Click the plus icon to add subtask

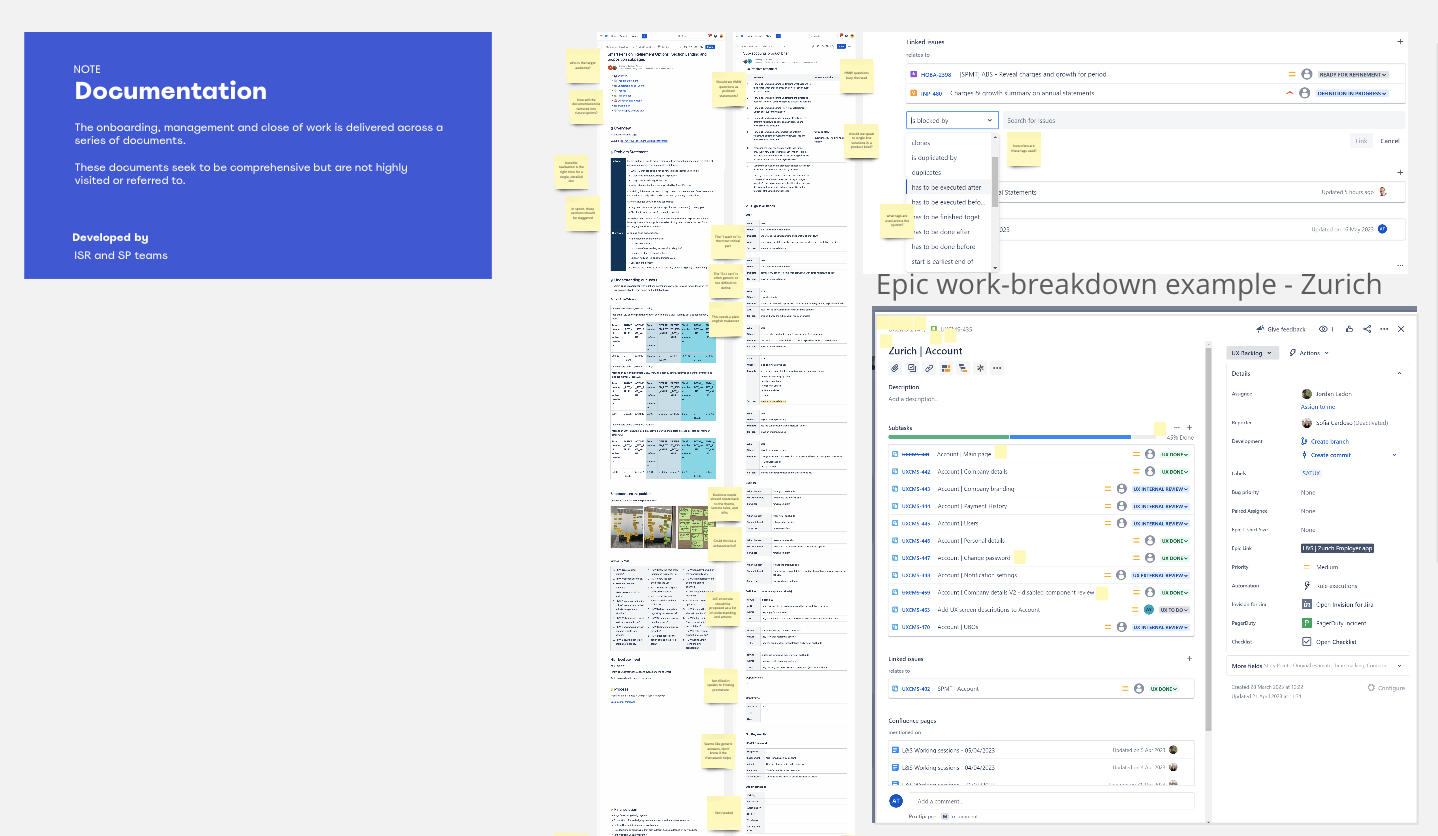coord(1189,427)
